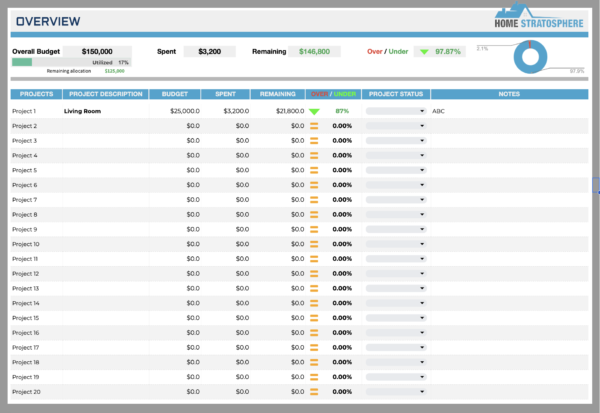The width and height of the screenshot is (600, 413).
Task: Click the orange equals icon in Project 6 row
Action: coord(314,185)
